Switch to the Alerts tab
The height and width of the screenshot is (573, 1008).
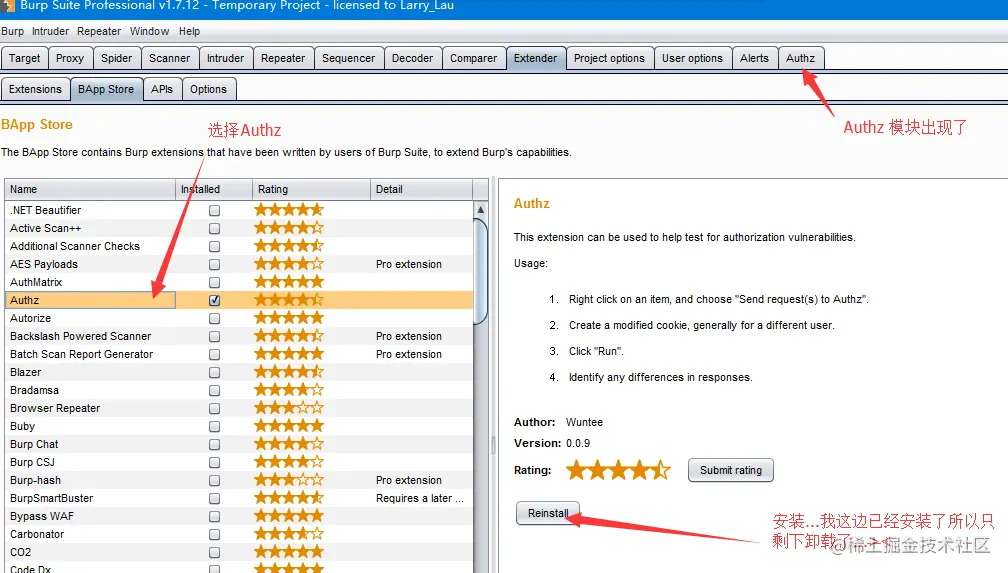coord(754,58)
